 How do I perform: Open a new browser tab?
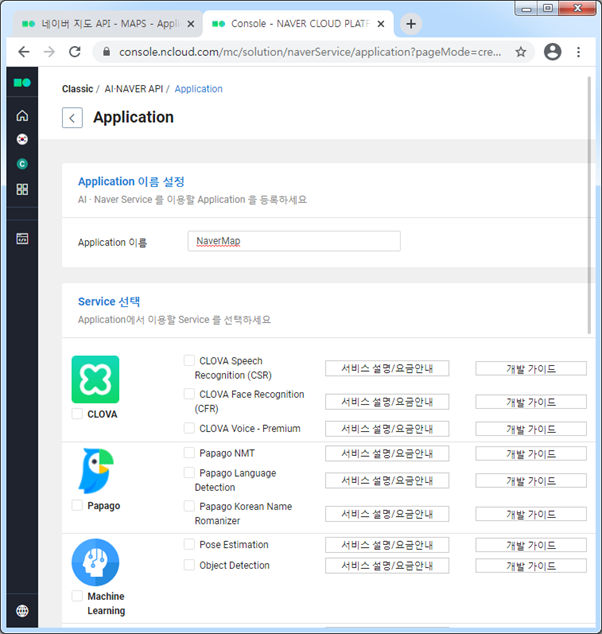click(x=411, y=24)
